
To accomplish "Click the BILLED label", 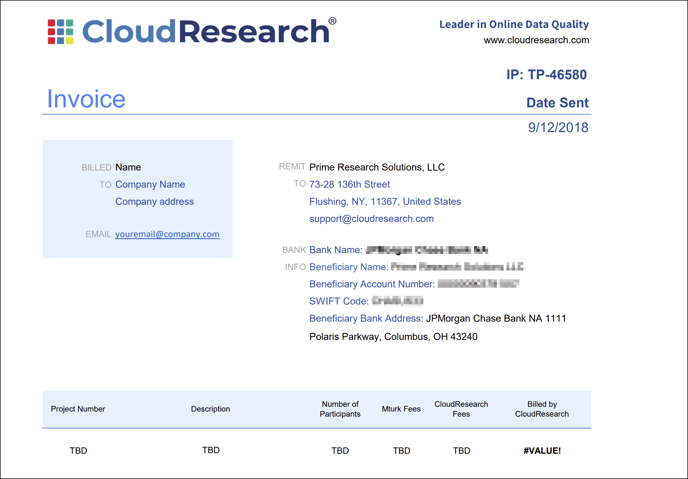I will click(x=96, y=168).
